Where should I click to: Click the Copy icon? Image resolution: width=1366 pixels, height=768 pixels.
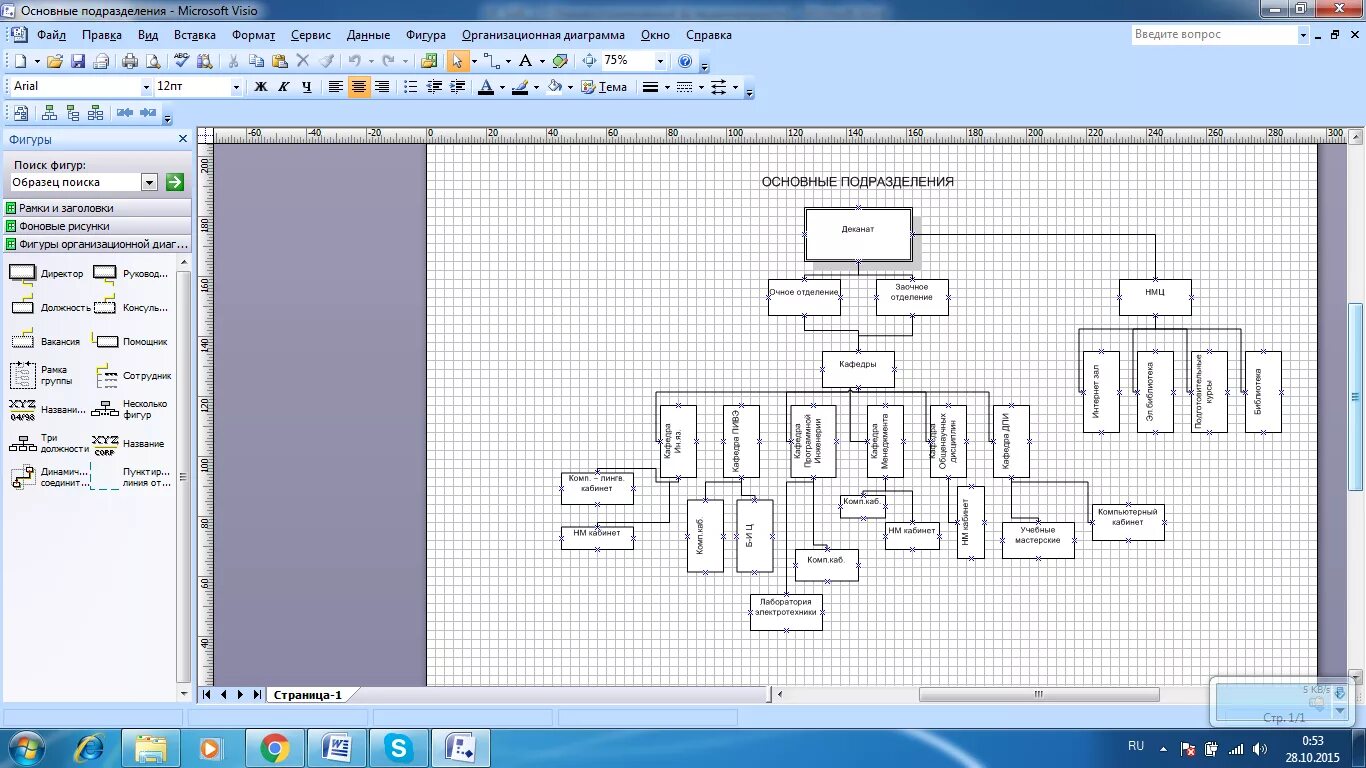pos(257,61)
